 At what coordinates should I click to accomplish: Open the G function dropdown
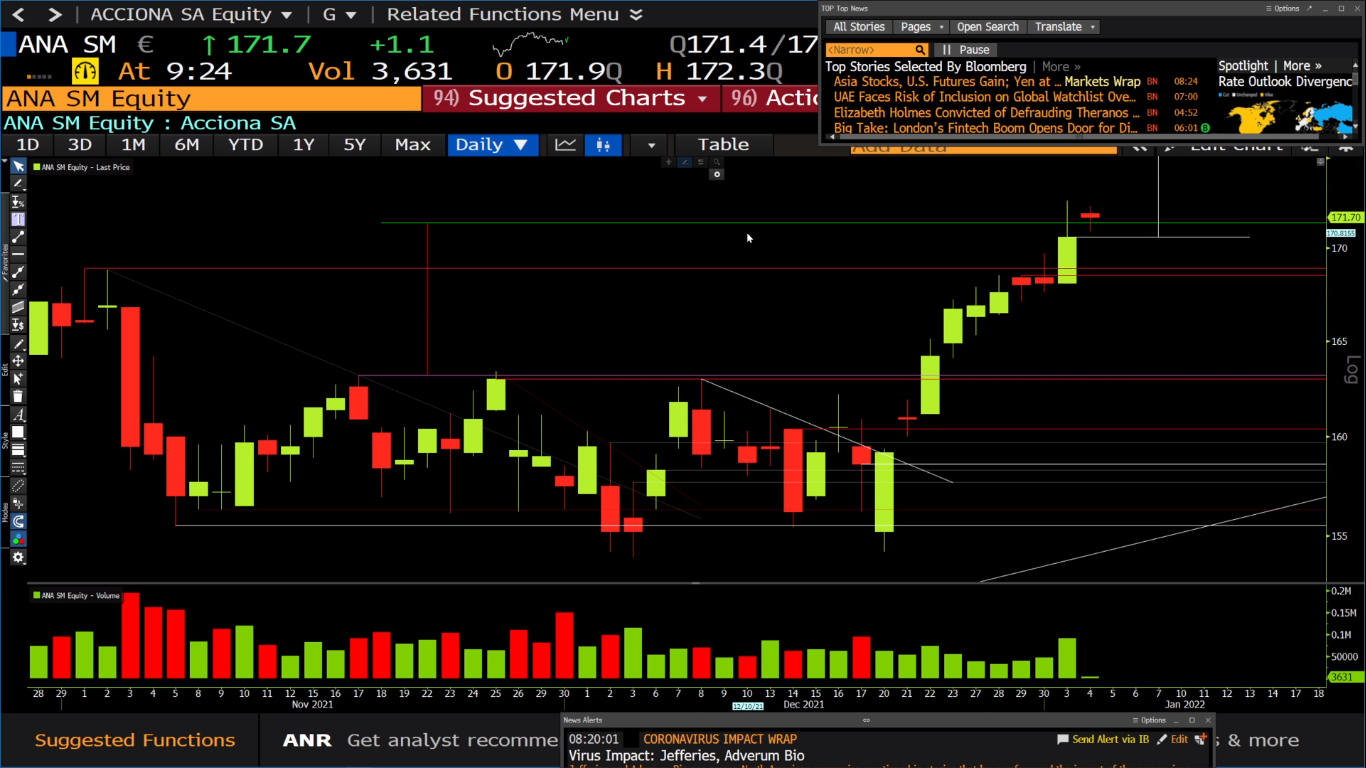(337, 14)
